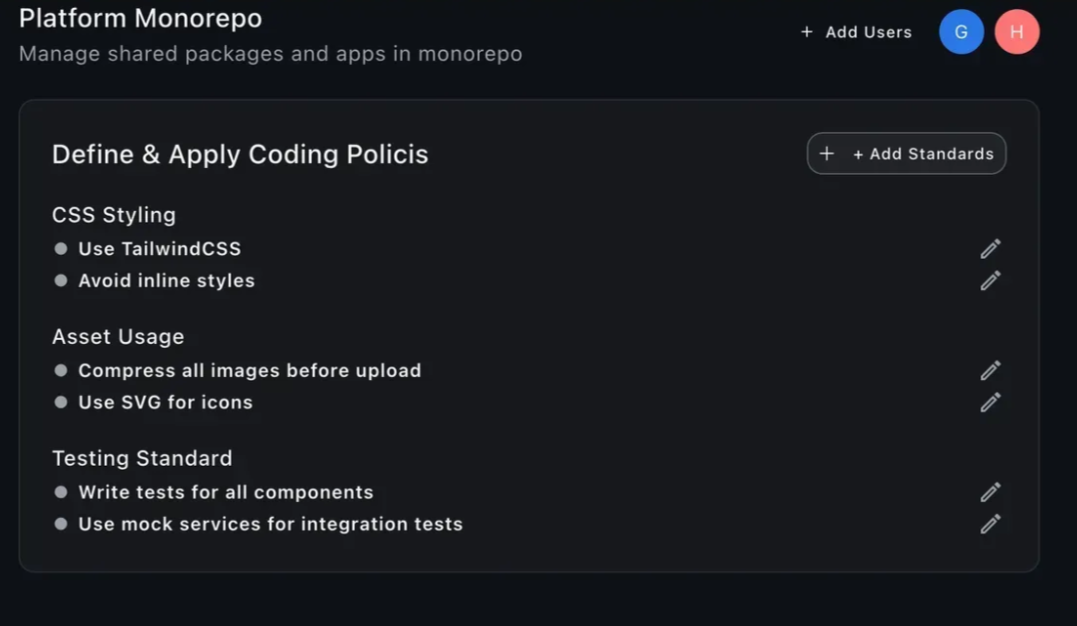Select the Asset Usage section heading
Screen dimensions: 1077x626
click(118, 337)
